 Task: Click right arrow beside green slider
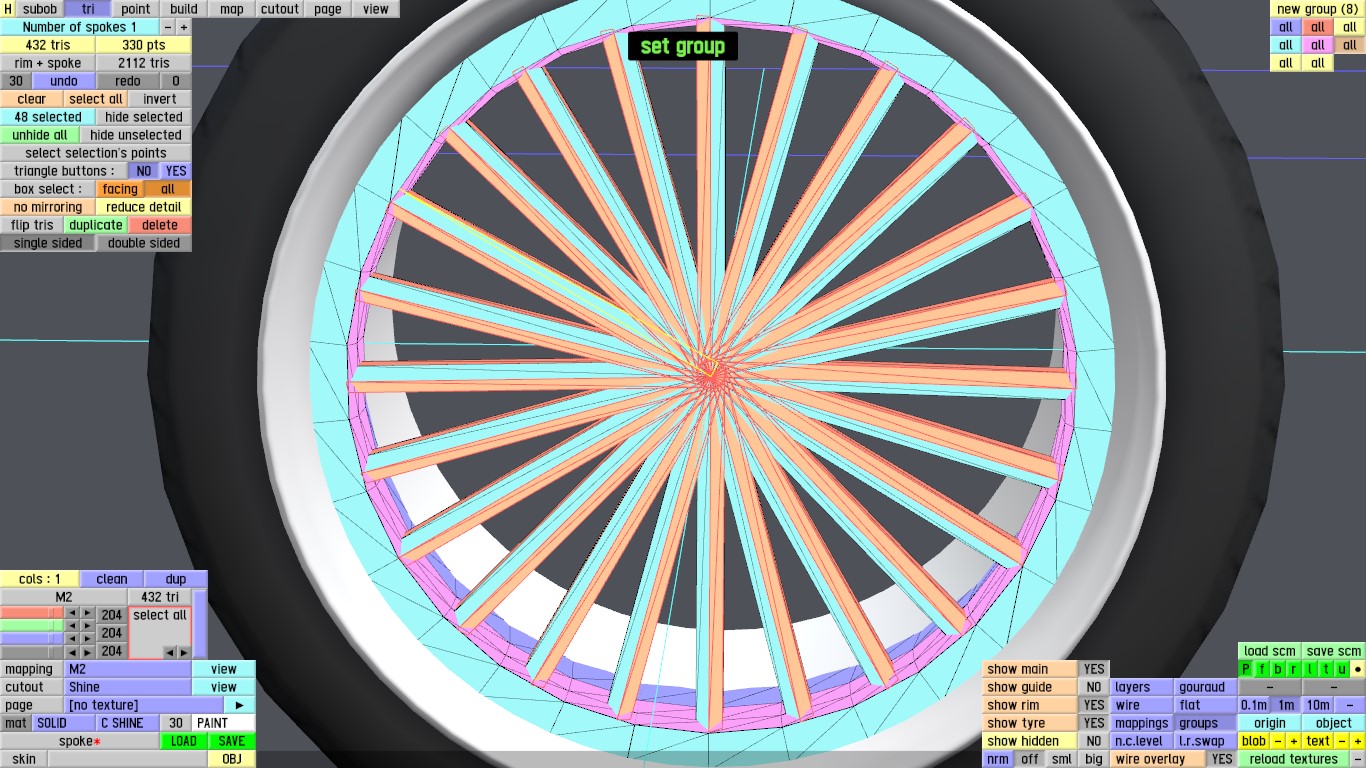pos(88,626)
